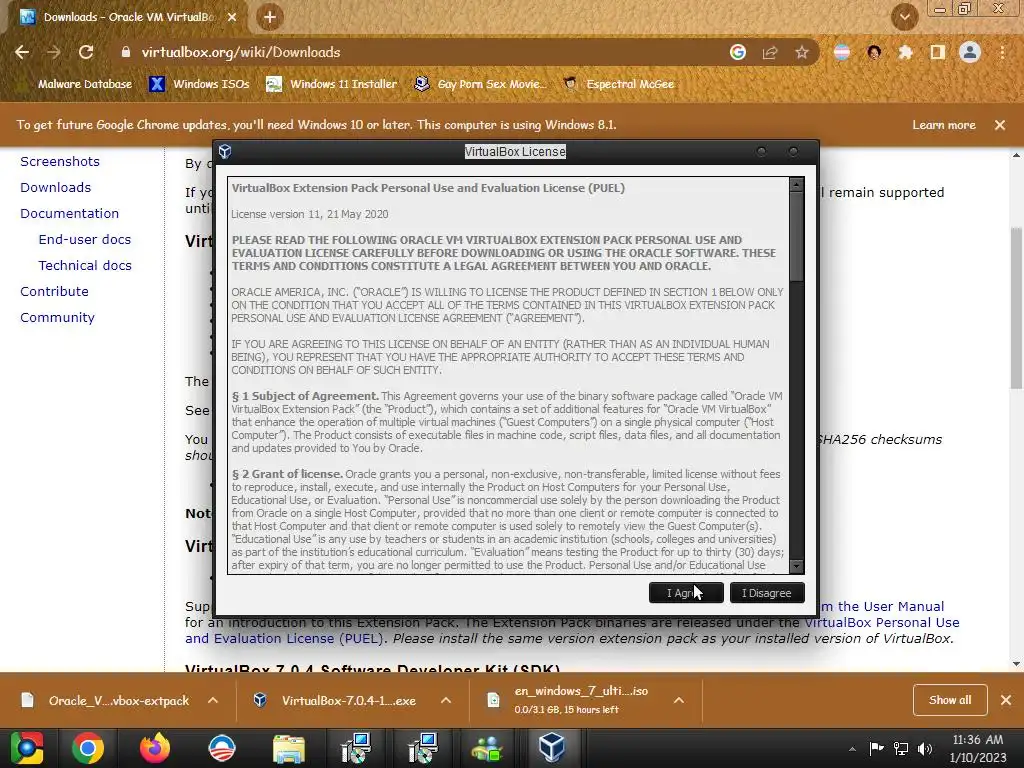Open the Chrome profile avatar
This screenshot has height=768, width=1024.
point(970,52)
